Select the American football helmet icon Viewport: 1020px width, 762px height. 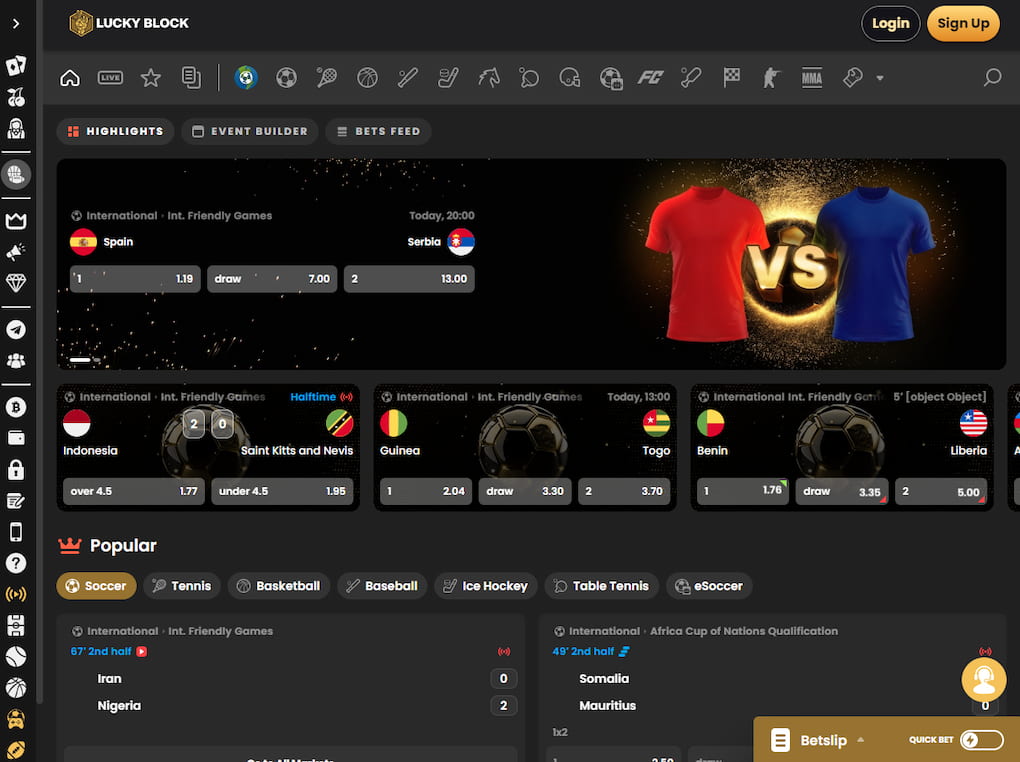pos(570,78)
